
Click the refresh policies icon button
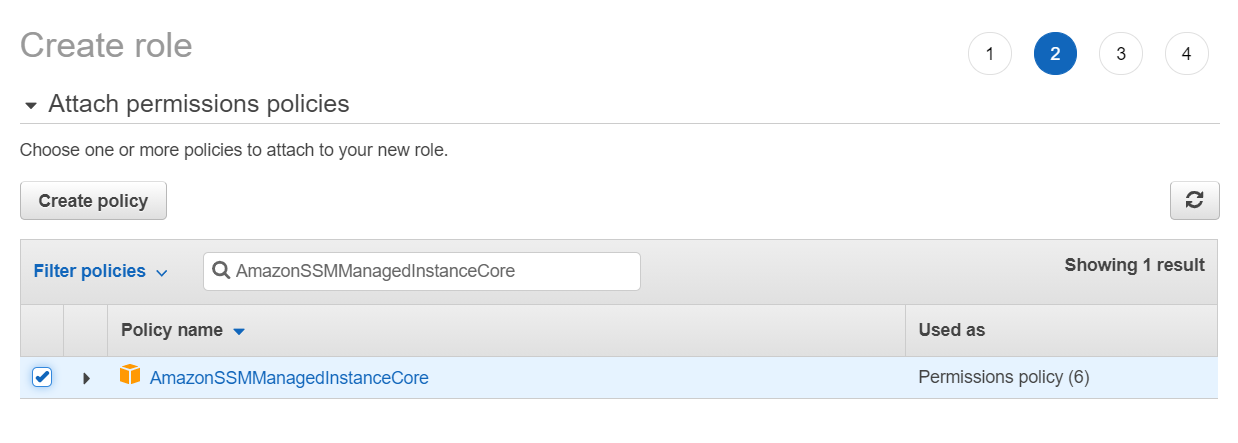(x=1194, y=200)
